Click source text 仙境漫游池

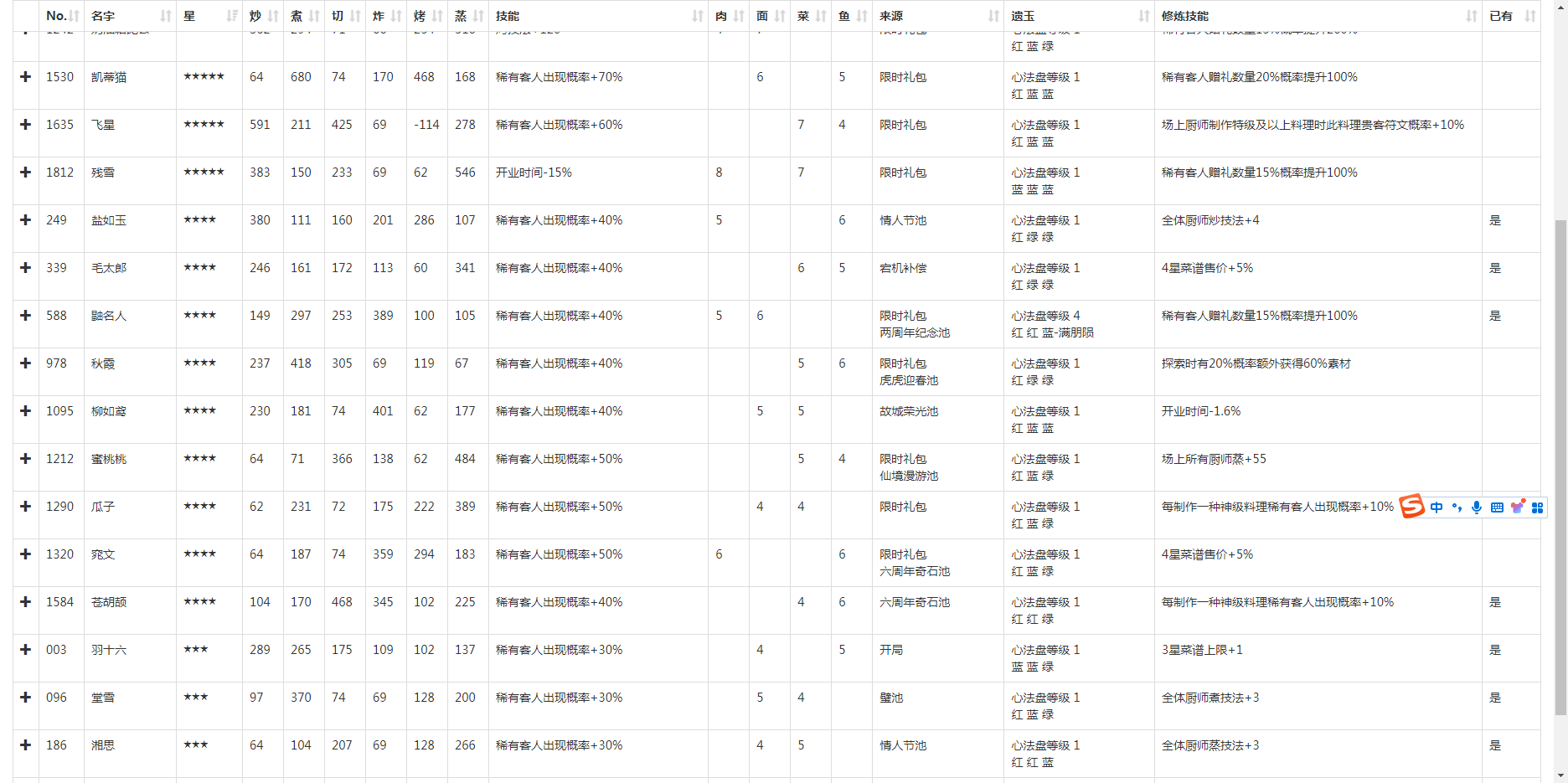click(x=909, y=476)
